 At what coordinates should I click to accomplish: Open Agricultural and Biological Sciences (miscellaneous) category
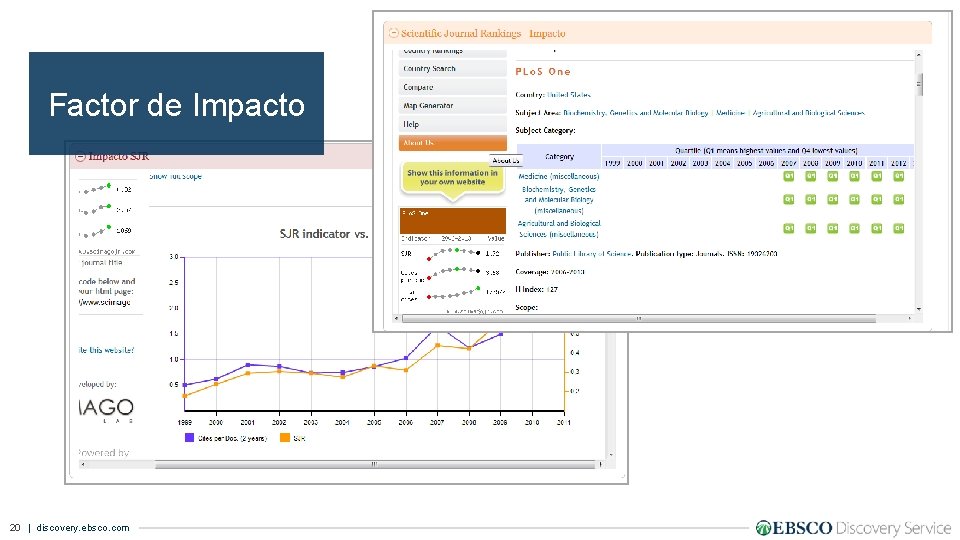pos(558,228)
